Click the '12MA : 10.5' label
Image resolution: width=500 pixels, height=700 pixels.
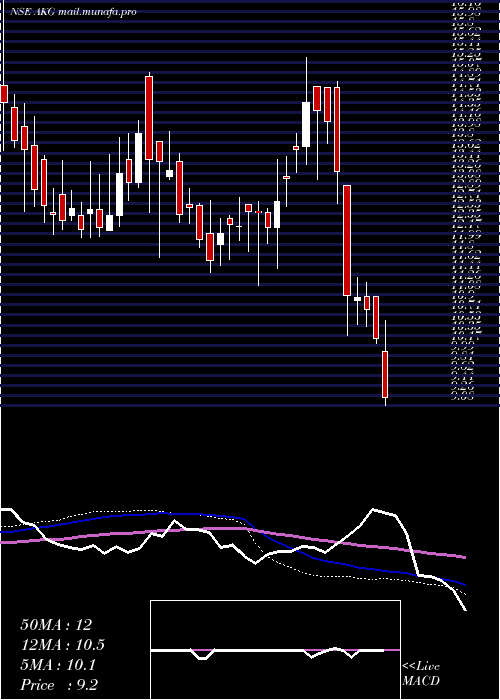tap(62, 645)
